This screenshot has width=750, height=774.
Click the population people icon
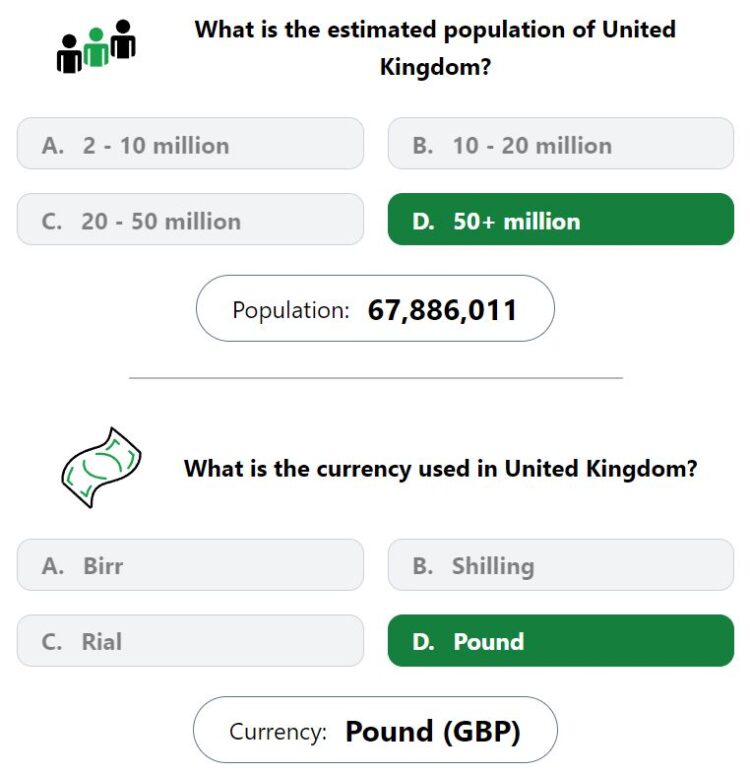tap(96, 46)
